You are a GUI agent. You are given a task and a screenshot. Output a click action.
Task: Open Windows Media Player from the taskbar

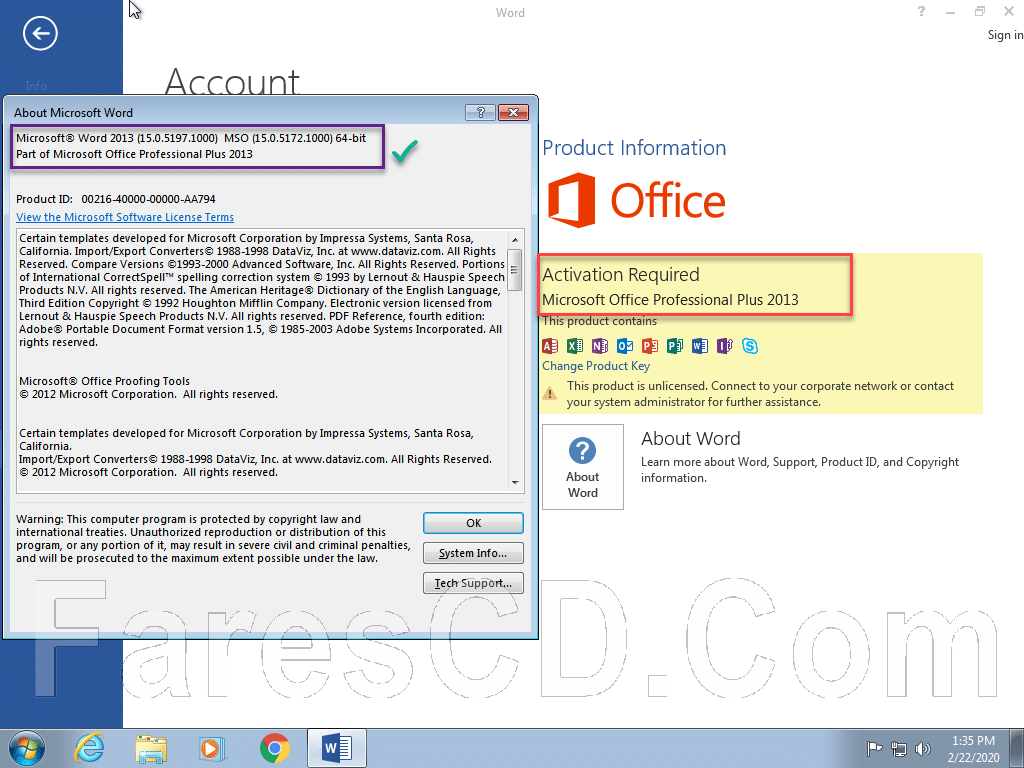pos(212,748)
